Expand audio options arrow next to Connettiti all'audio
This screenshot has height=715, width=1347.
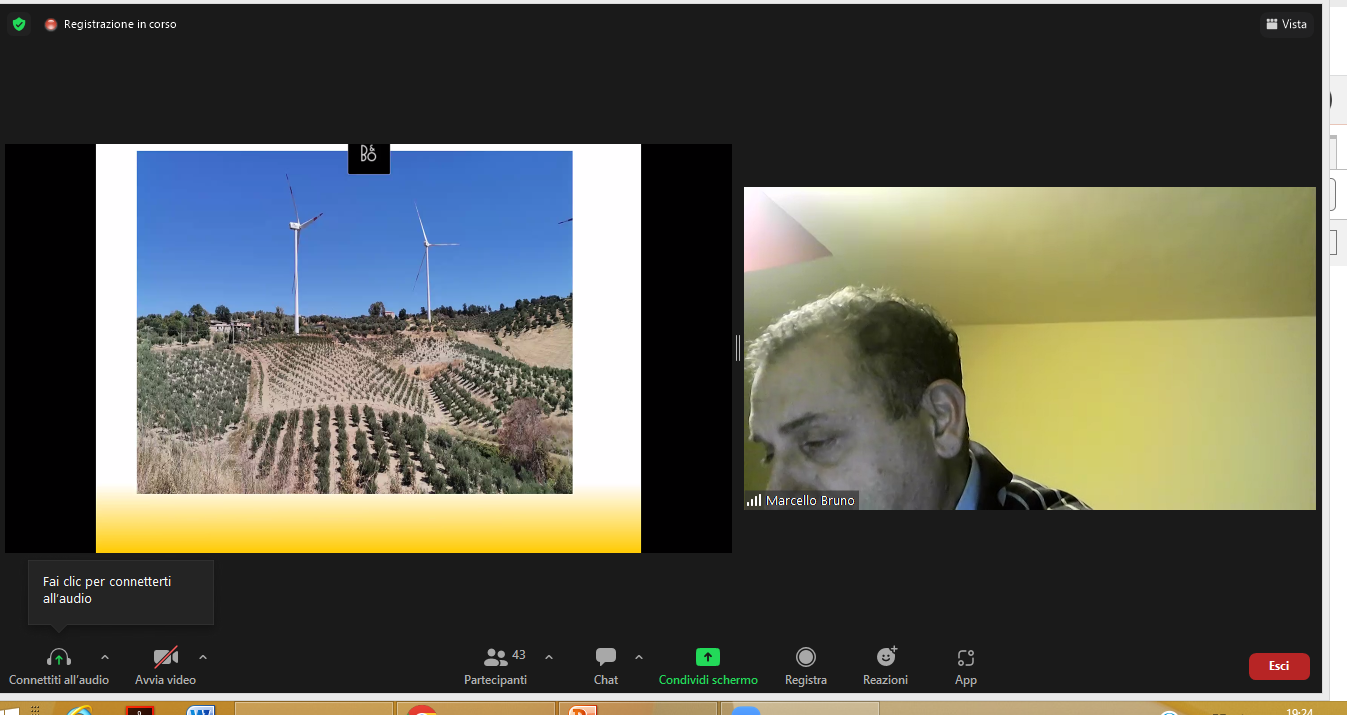coord(105,657)
